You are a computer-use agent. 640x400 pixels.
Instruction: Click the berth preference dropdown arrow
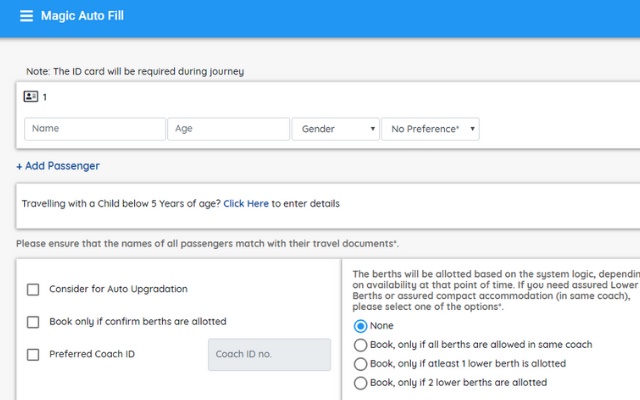pos(472,129)
